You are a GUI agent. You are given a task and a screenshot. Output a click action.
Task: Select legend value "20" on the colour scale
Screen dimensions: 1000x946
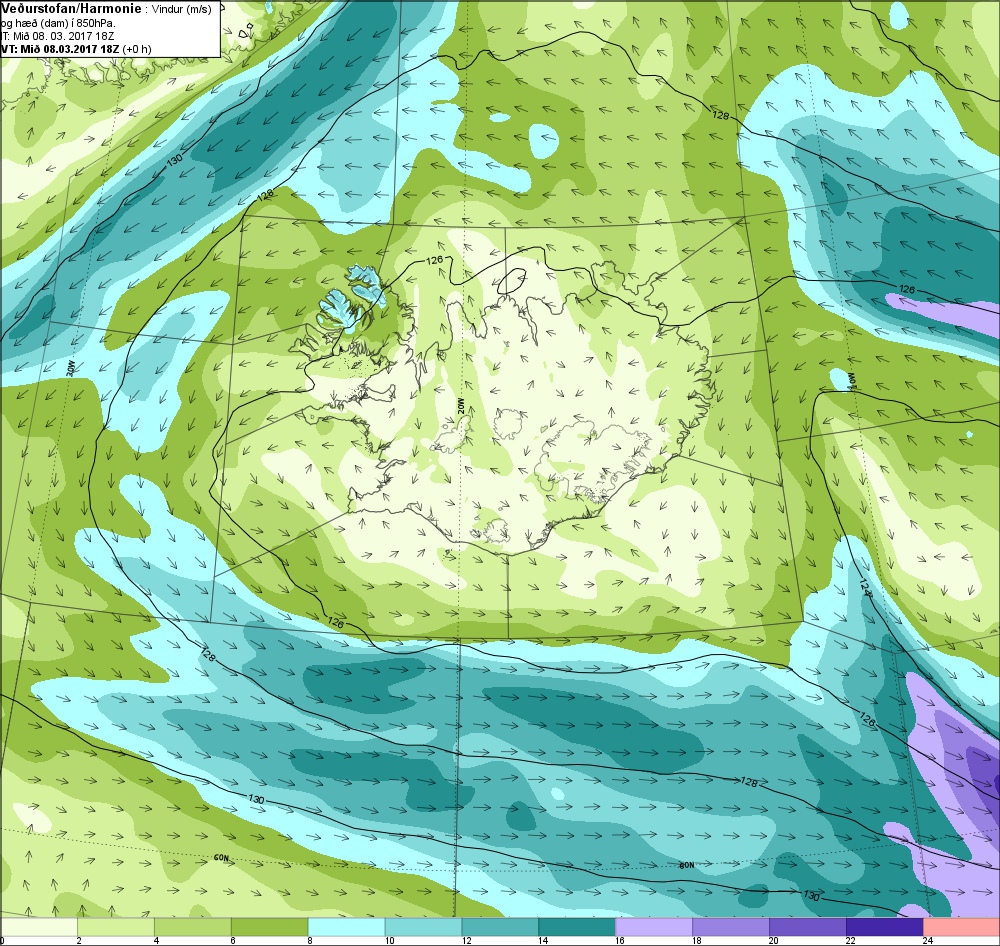[774, 940]
